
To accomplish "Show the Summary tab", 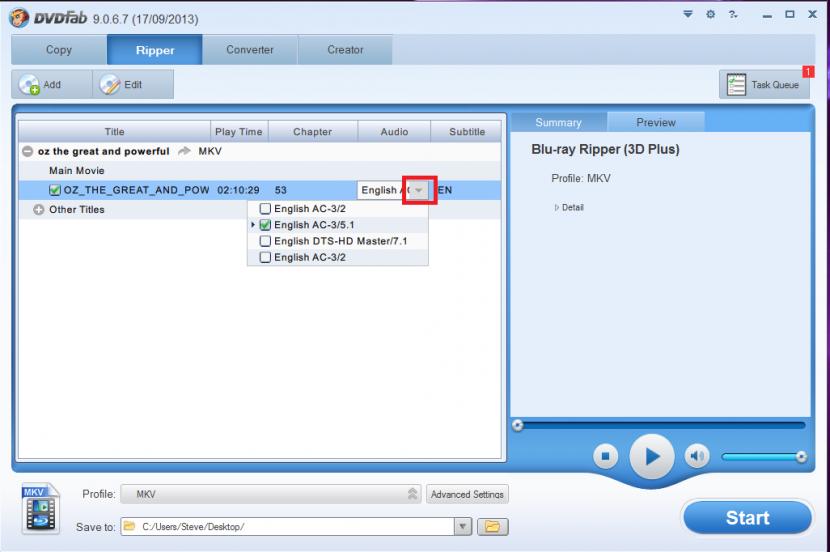I will tap(558, 123).
